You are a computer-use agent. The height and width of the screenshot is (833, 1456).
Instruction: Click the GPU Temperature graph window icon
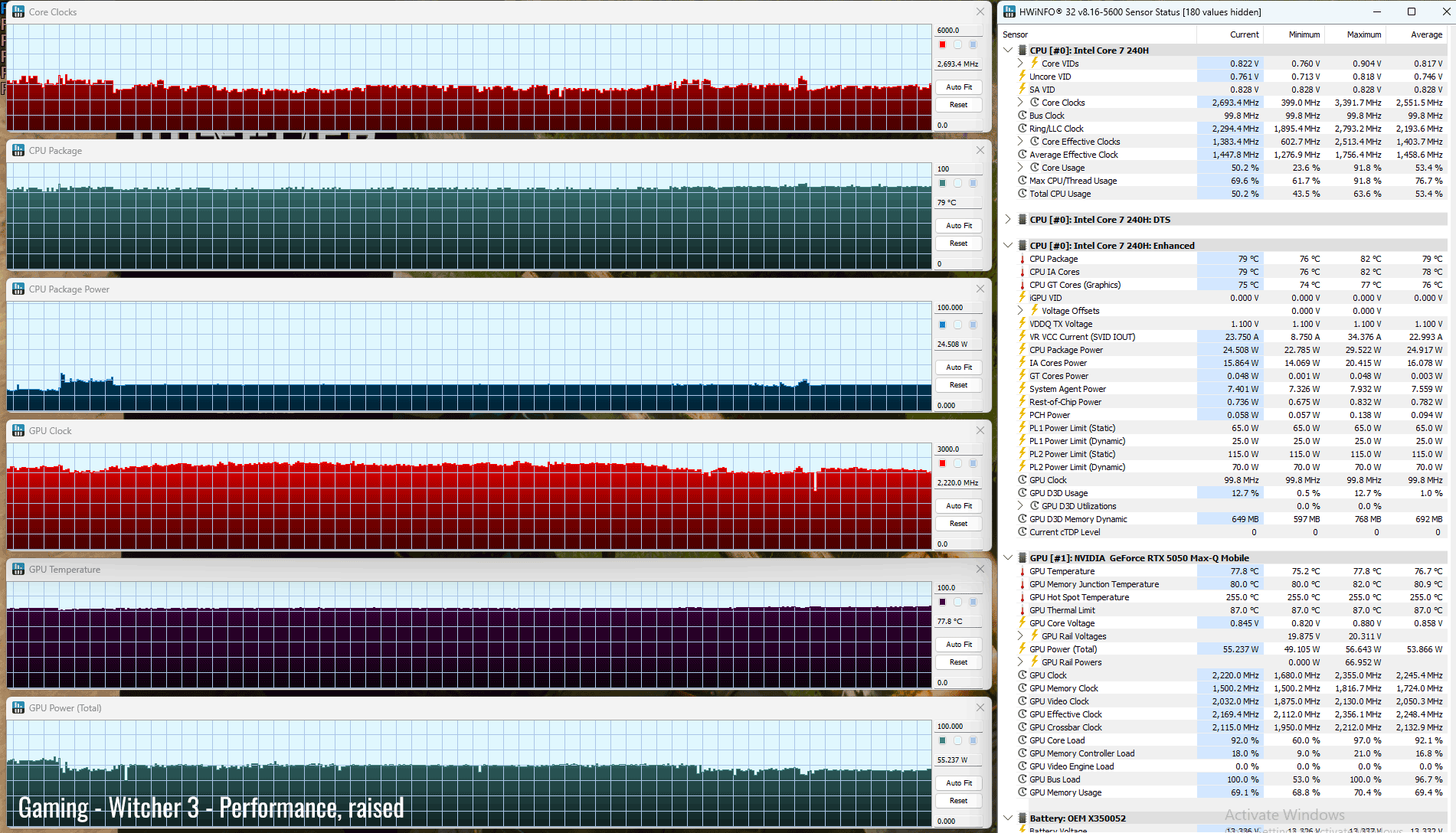click(18, 569)
